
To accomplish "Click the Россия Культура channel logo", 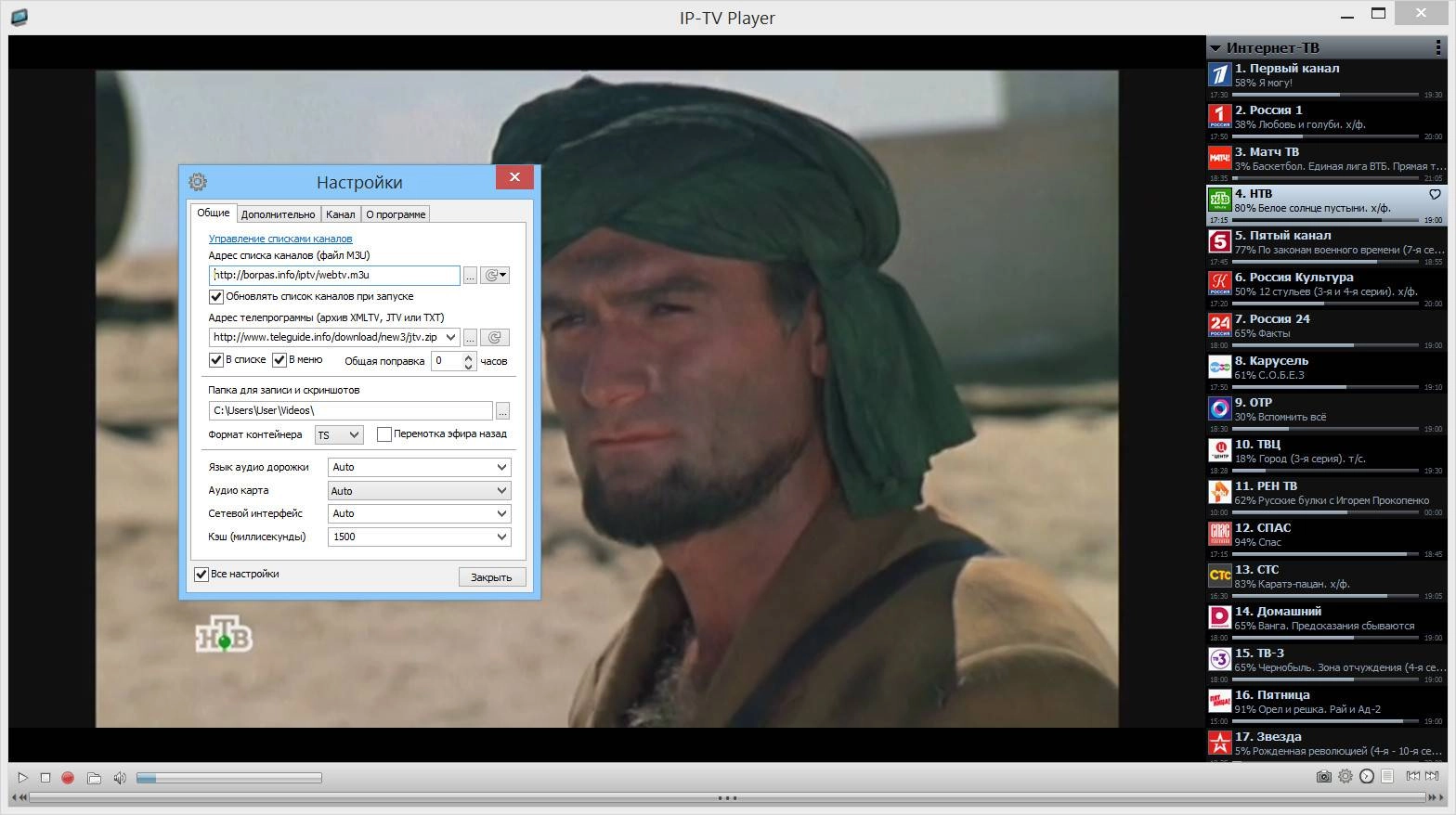I will pos(1219,283).
